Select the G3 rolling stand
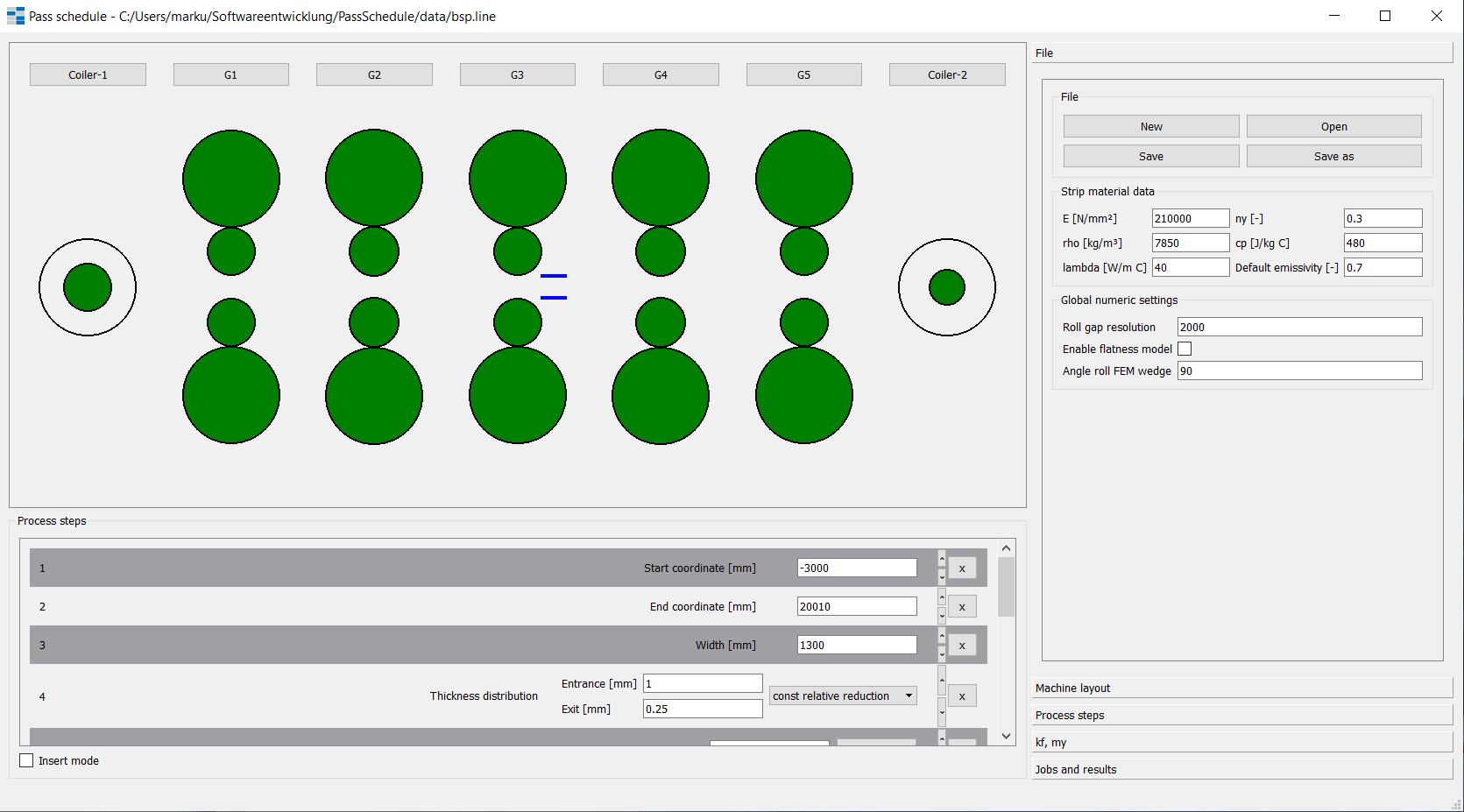 pyautogui.click(x=517, y=74)
